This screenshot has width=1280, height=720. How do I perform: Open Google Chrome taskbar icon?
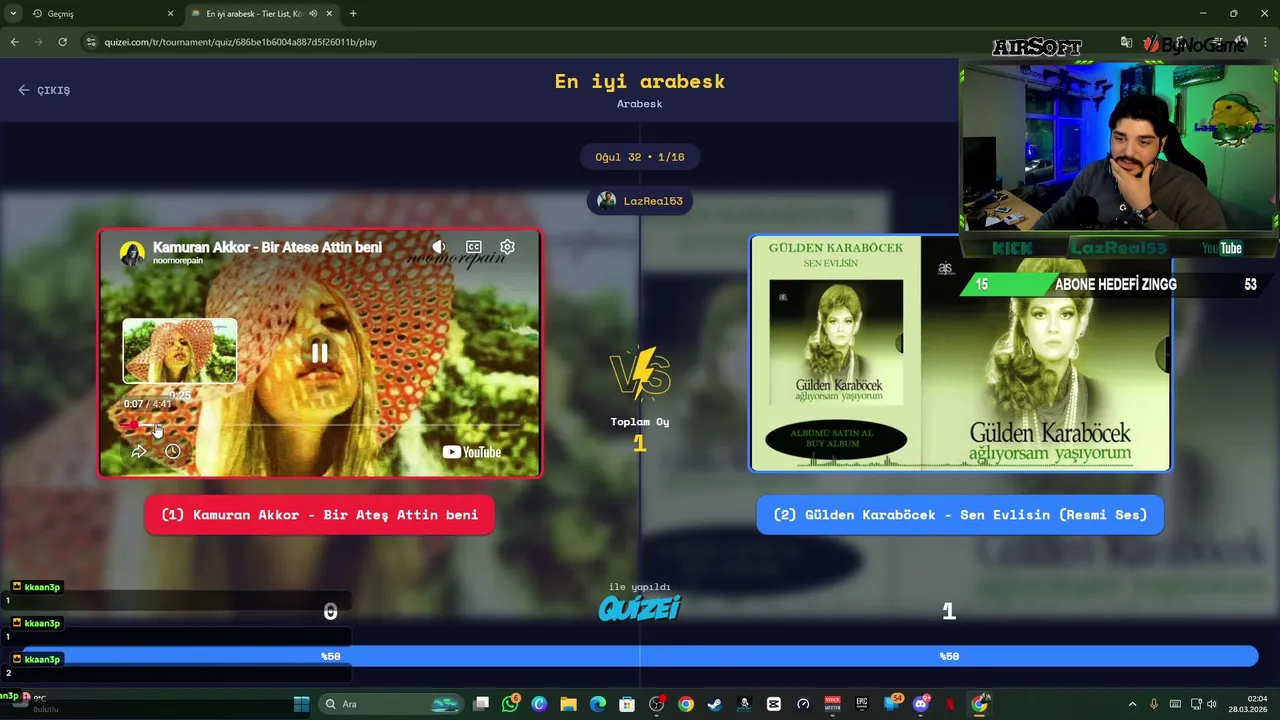pos(686,704)
